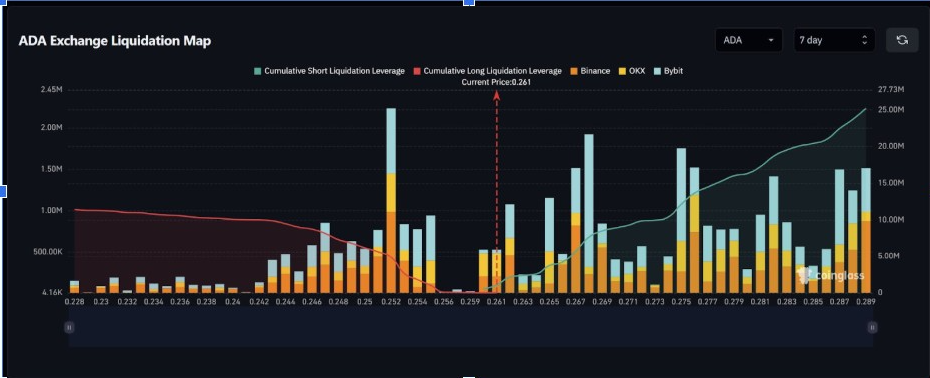Click the tall bar at price 0.275

point(681,220)
